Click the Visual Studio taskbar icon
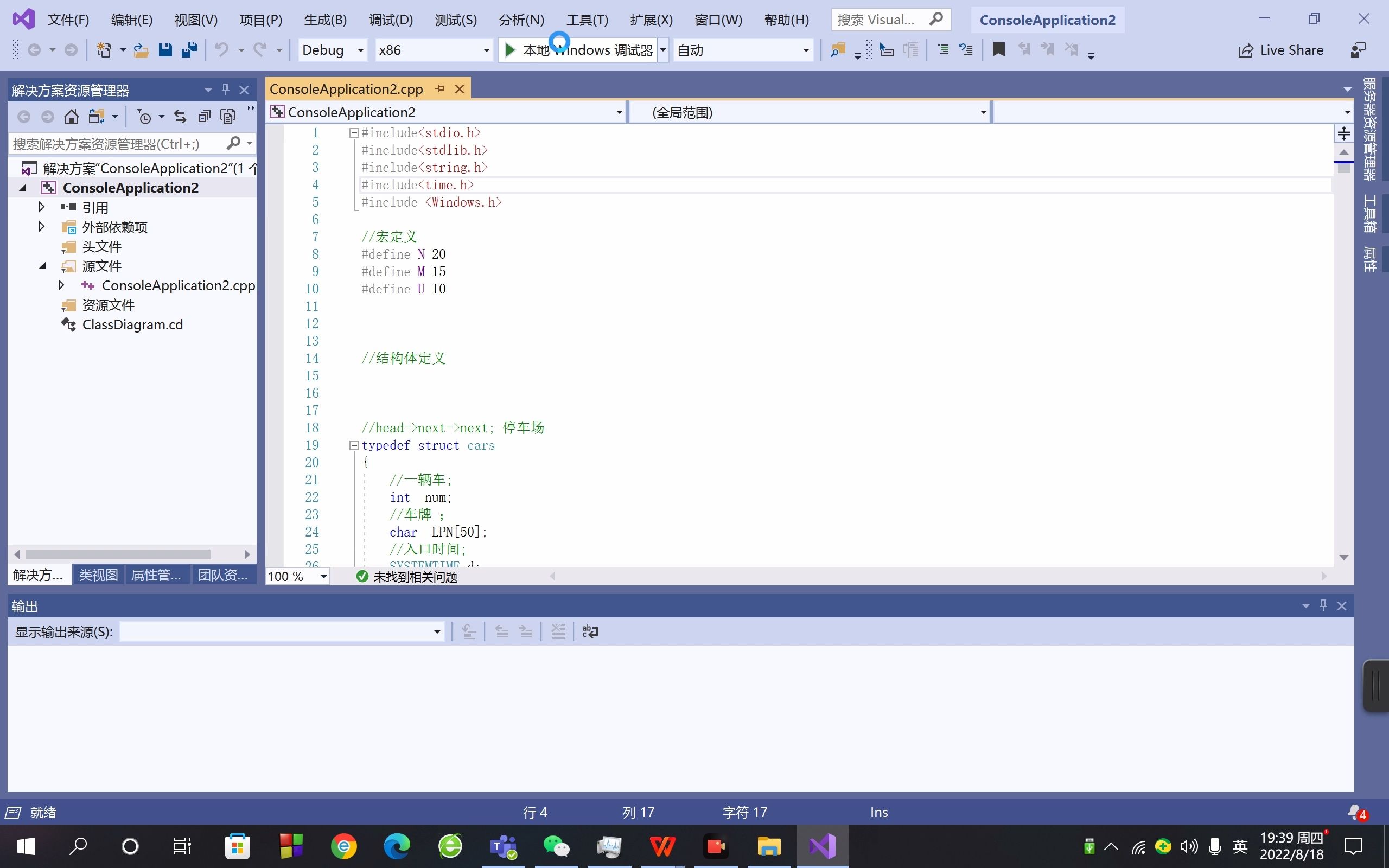The image size is (1389, 868). [822, 846]
